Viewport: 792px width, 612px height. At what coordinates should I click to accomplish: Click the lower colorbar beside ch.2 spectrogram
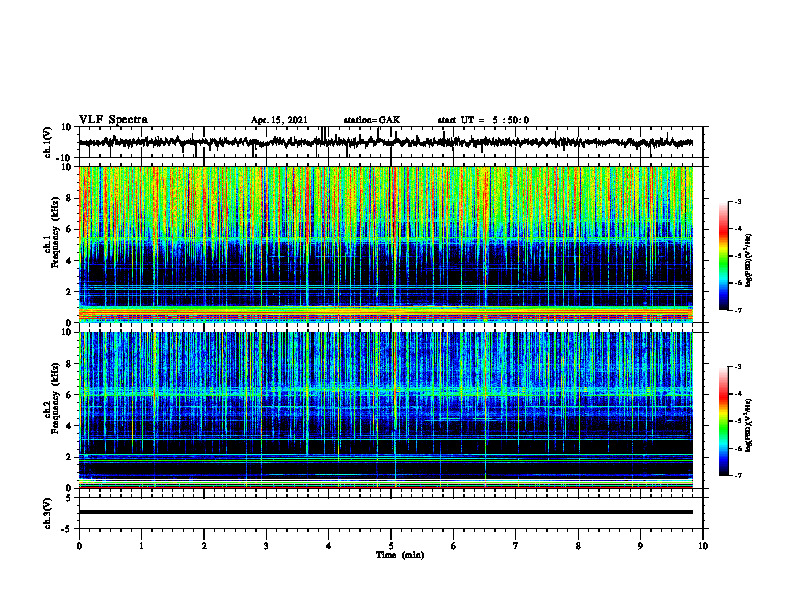pos(724,421)
